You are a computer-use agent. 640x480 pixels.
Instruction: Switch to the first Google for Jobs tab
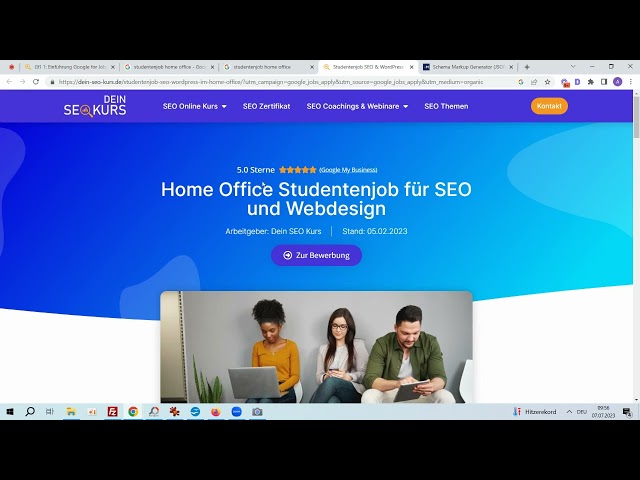(68, 67)
